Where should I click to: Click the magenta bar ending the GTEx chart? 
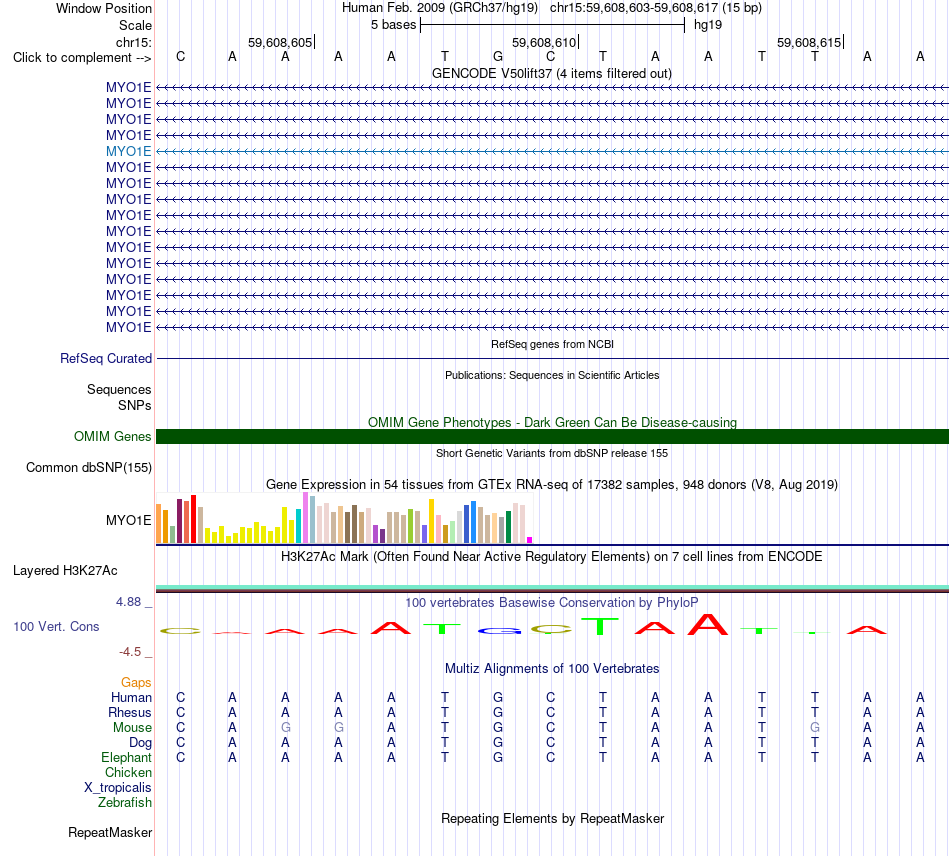point(530,540)
